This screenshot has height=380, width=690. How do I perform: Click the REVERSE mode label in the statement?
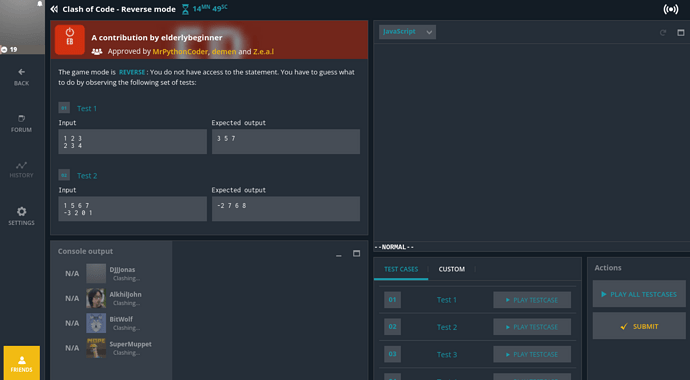click(132, 72)
